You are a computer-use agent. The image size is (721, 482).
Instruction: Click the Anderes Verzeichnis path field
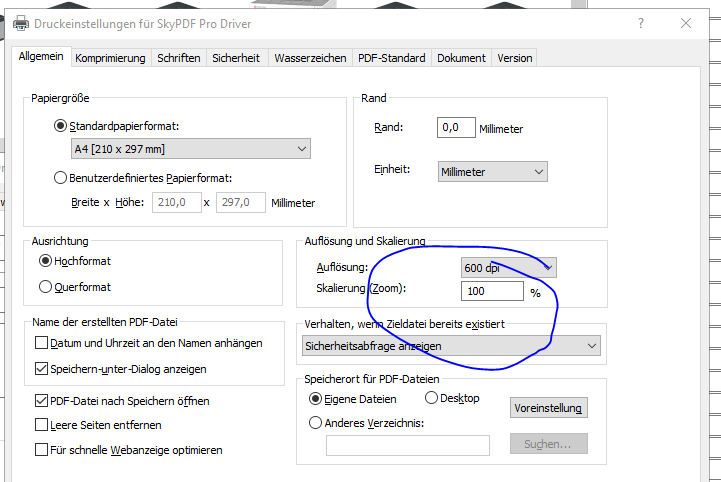tap(408, 445)
